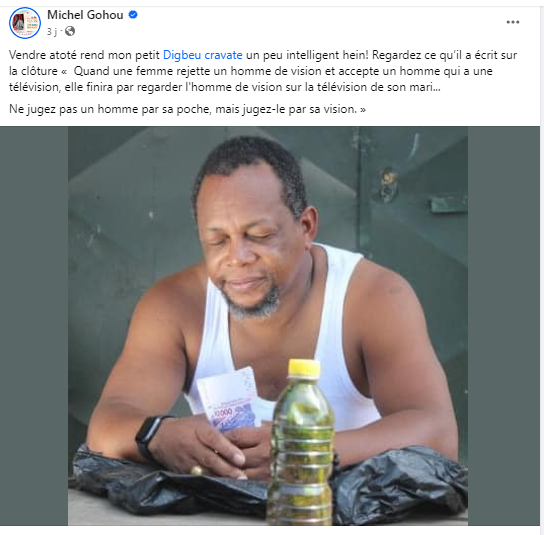Click the metal gate latch in photo
Viewport: 544px width, 535px height.
[388, 184]
